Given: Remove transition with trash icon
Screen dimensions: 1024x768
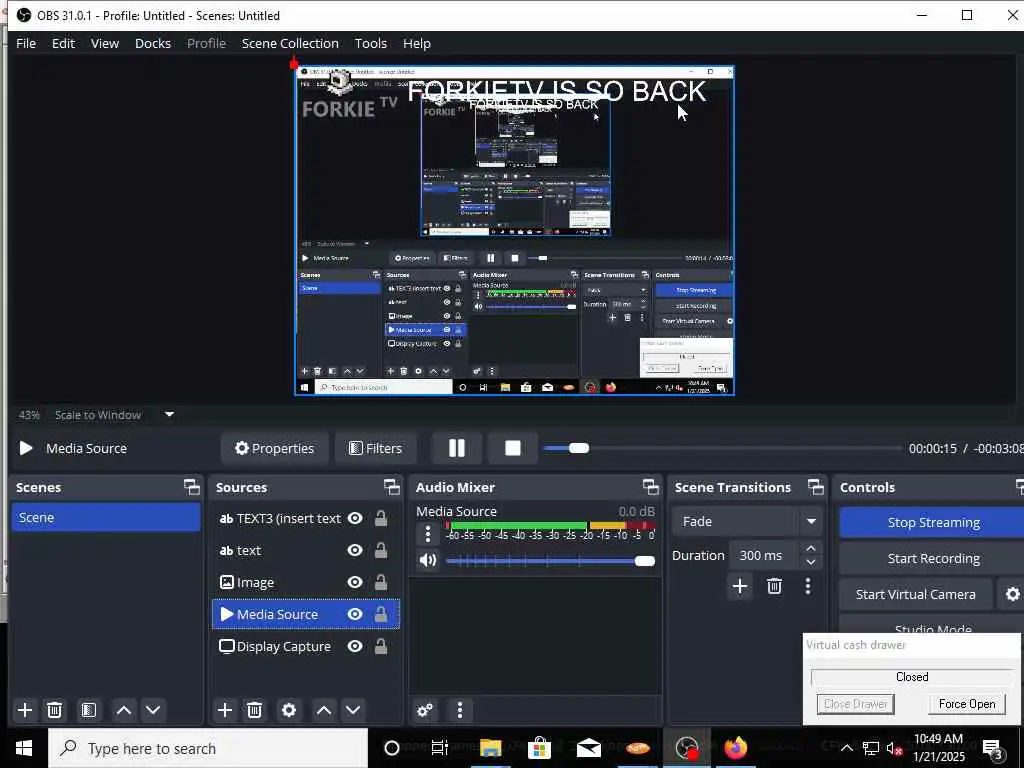Looking at the screenshot, I should pyautogui.click(x=775, y=586).
